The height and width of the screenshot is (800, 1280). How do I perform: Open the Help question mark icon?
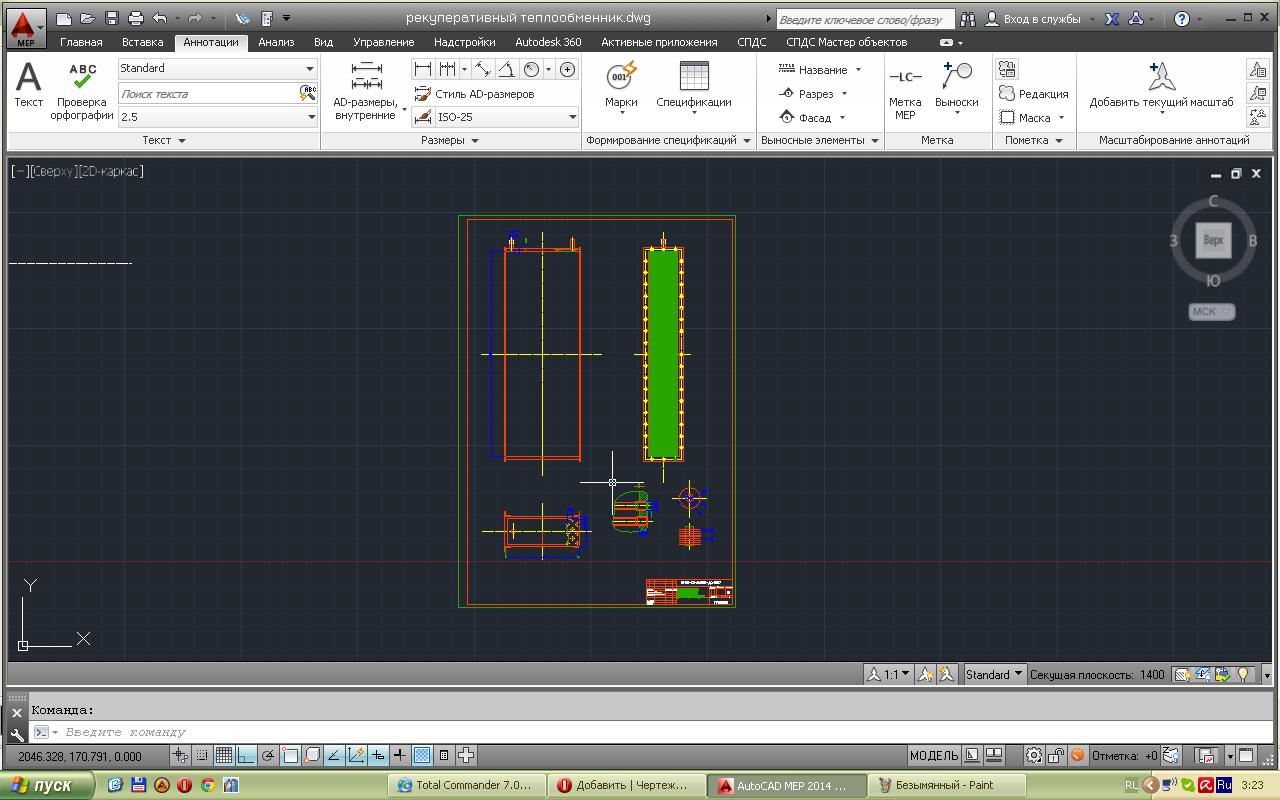tap(1182, 18)
